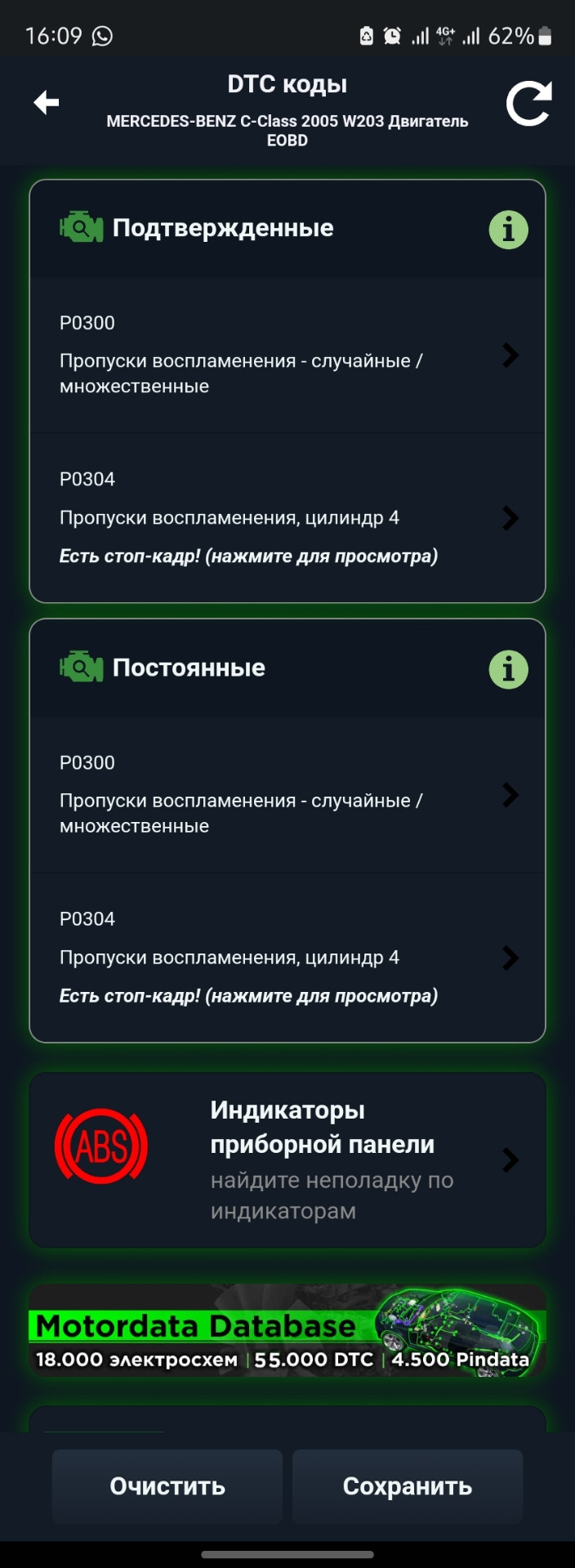Tap the engine icon beside Подтвержденные
575x1568 pixels.
(80, 228)
